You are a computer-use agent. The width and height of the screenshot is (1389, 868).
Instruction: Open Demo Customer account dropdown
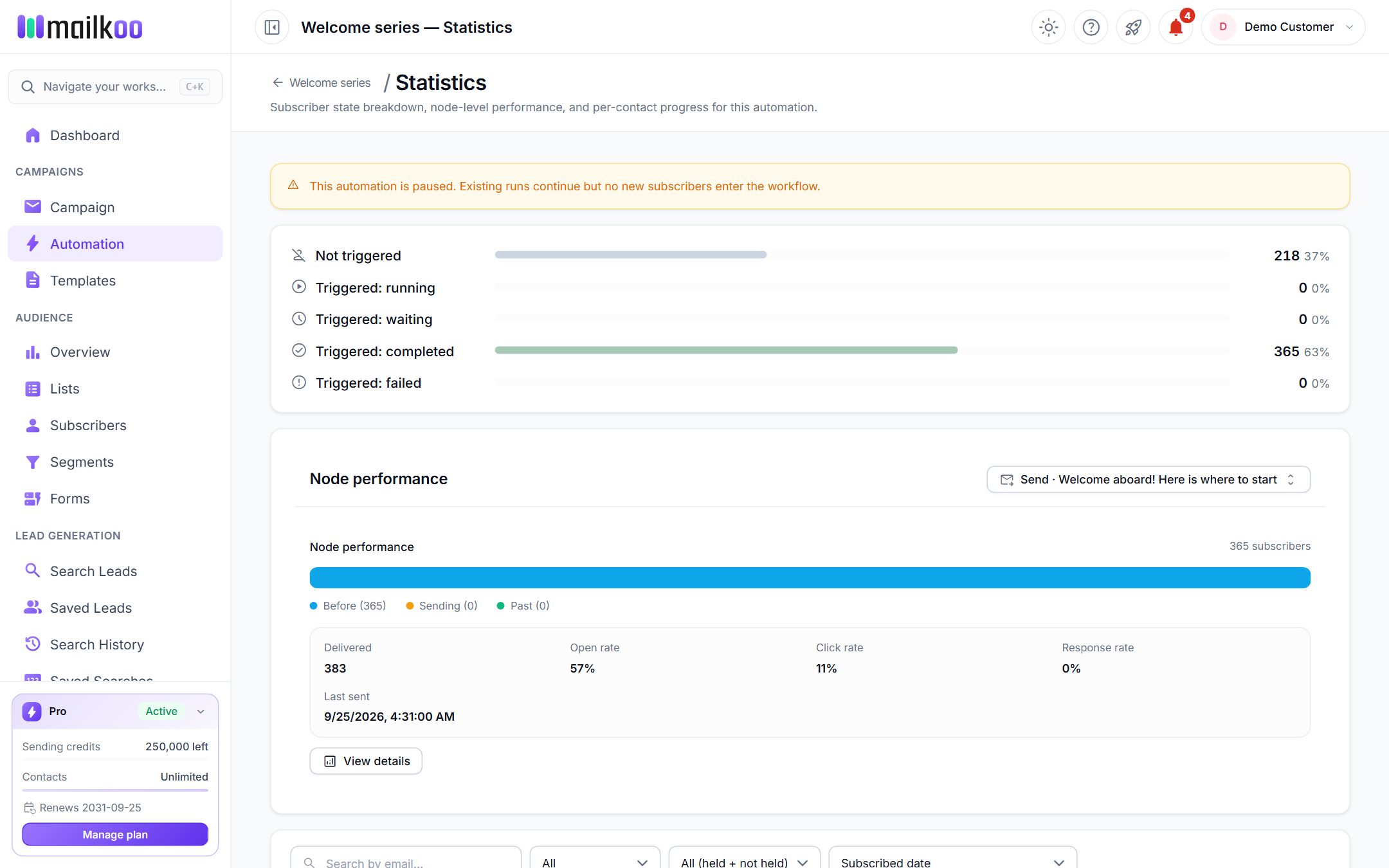point(1283,27)
